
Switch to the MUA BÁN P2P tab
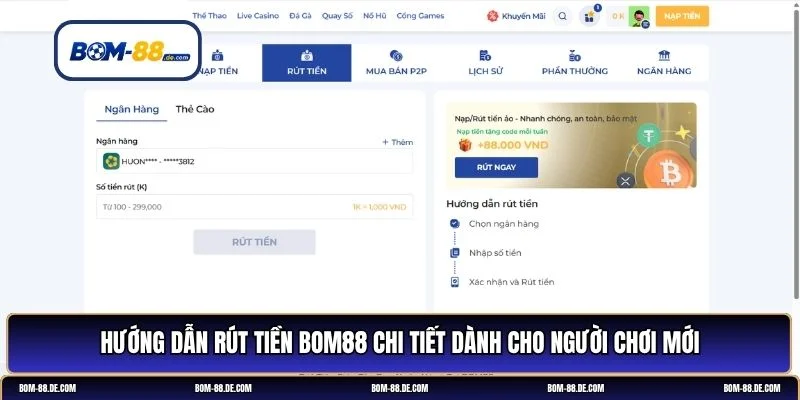coord(396,63)
